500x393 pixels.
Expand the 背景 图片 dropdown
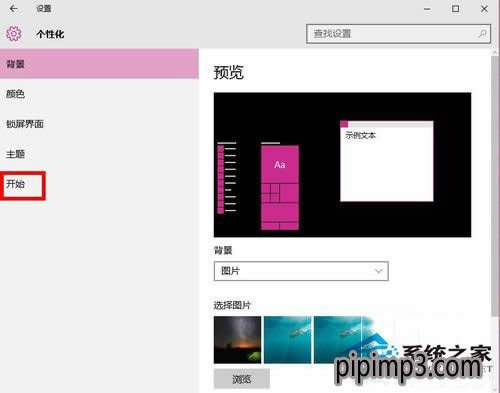[301, 271]
